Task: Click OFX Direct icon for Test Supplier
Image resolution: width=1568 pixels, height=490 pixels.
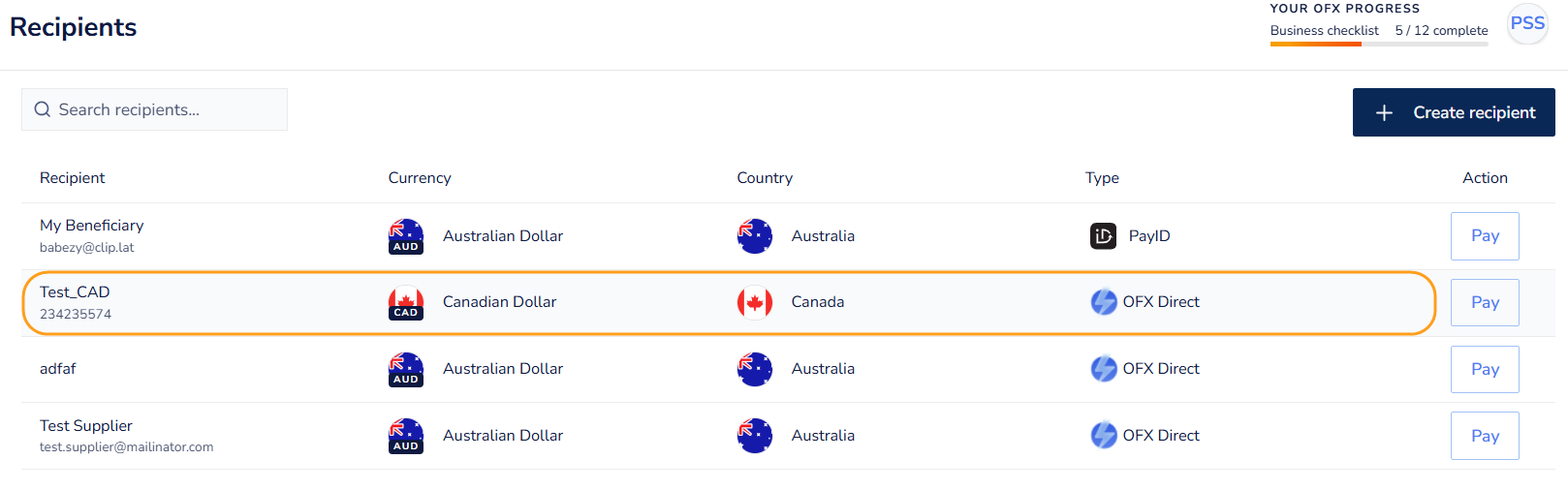Action: pos(1104,436)
